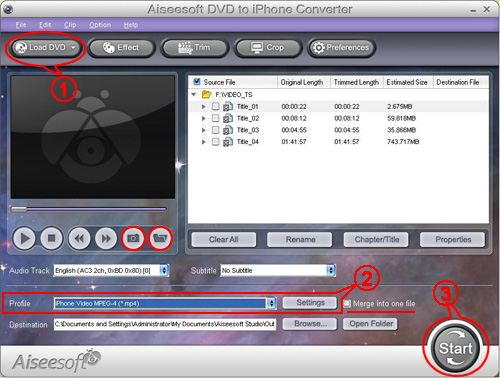The width and height of the screenshot is (500, 378).
Task: Open the File menu
Action: click(x=21, y=25)
